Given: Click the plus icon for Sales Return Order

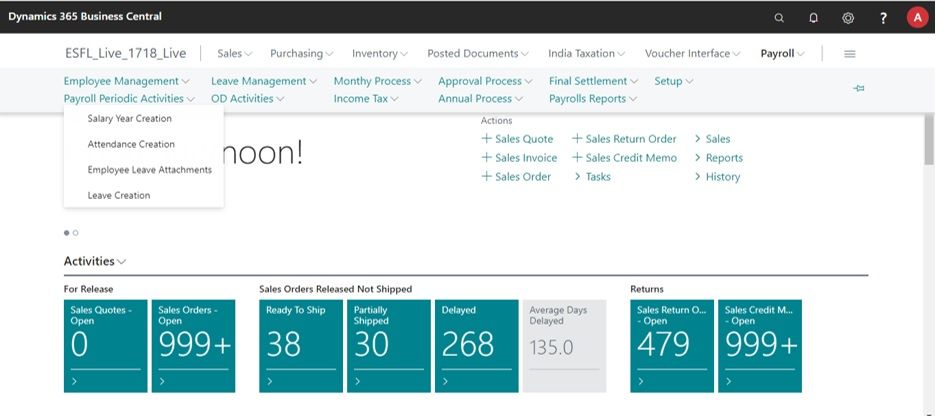Looking at the screenshot, I should [x=577, y=139].
